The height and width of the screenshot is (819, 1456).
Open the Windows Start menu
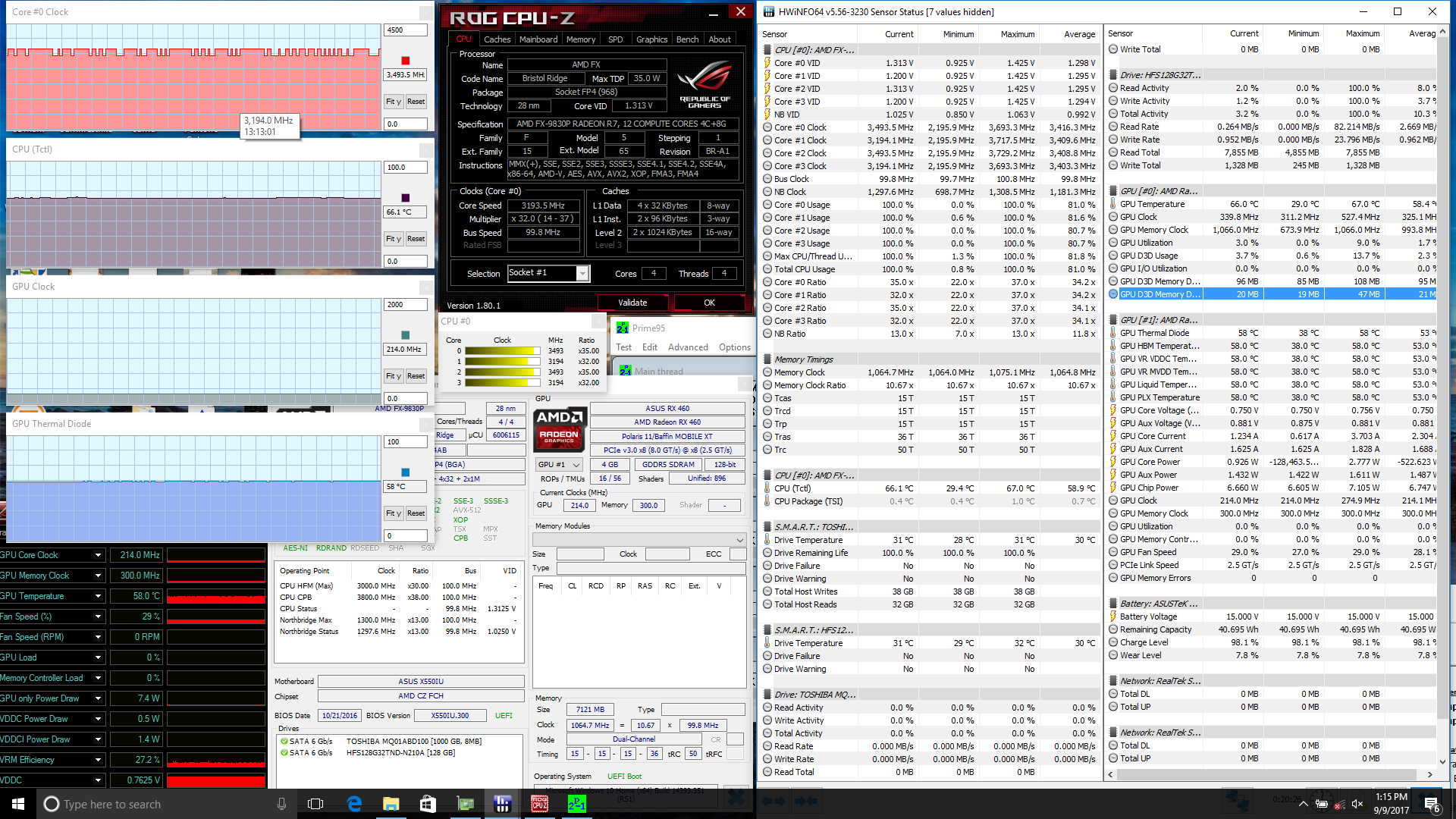(18, 804)
